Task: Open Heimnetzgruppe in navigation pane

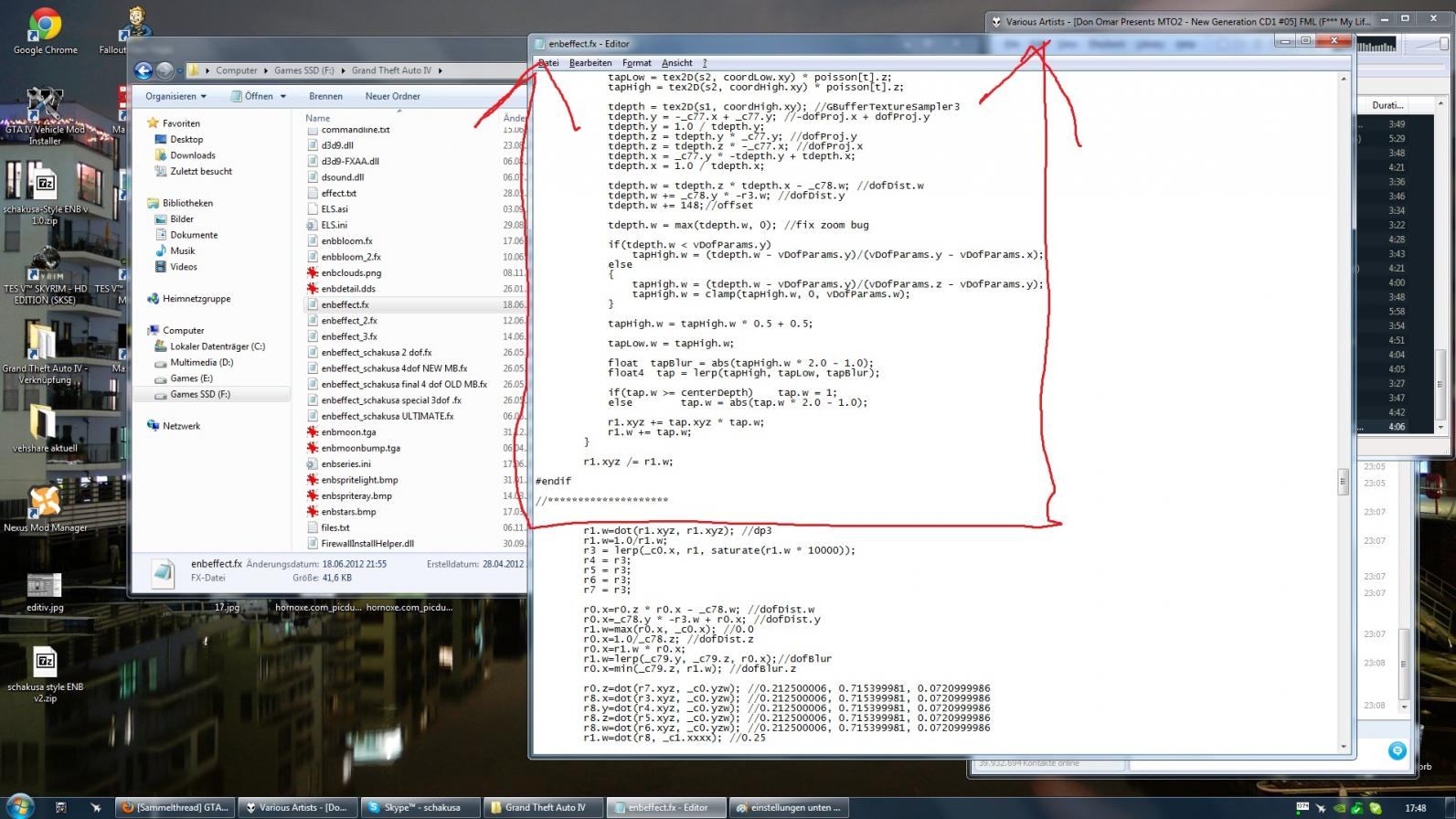Action: [x=196, y=299]
